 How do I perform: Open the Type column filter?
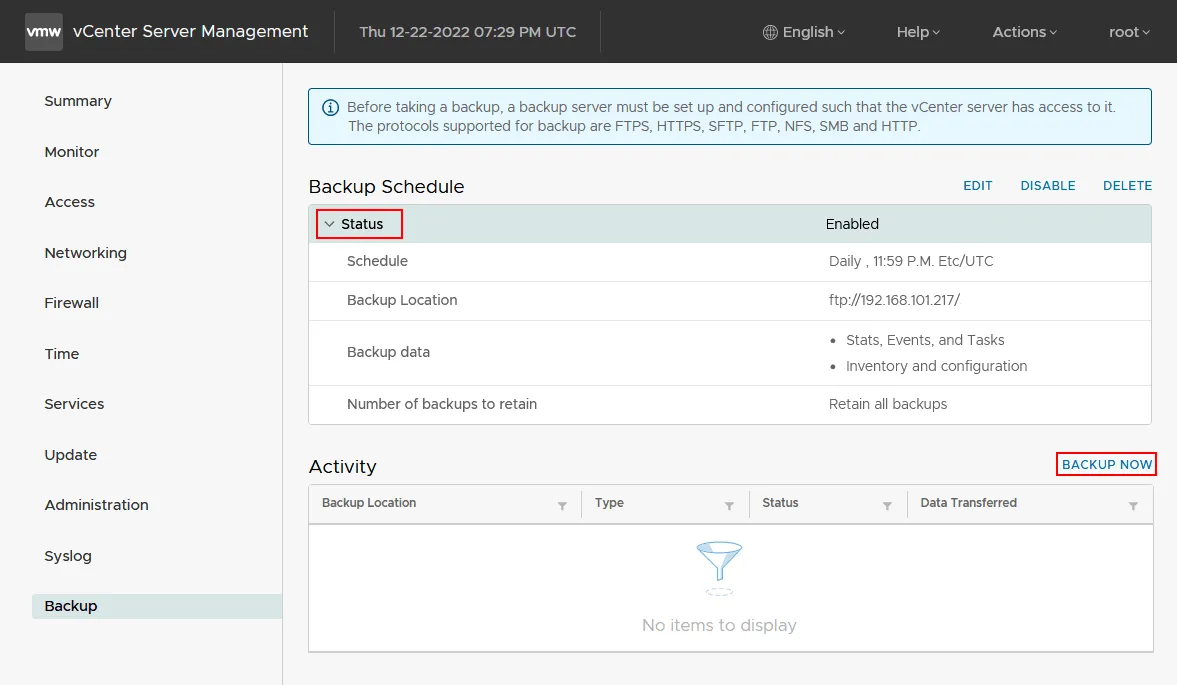pos(729,506)
